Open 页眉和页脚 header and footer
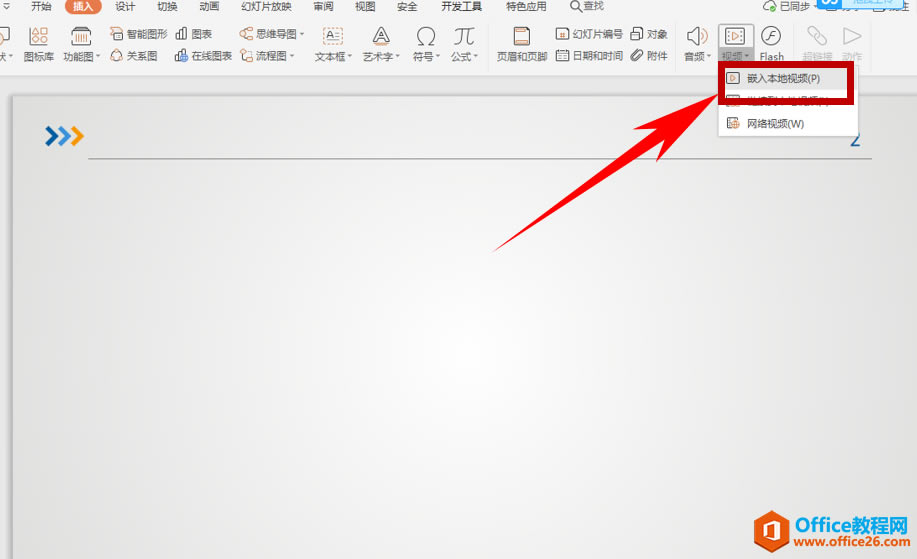 pyautogui.click(x=522, y=44)
